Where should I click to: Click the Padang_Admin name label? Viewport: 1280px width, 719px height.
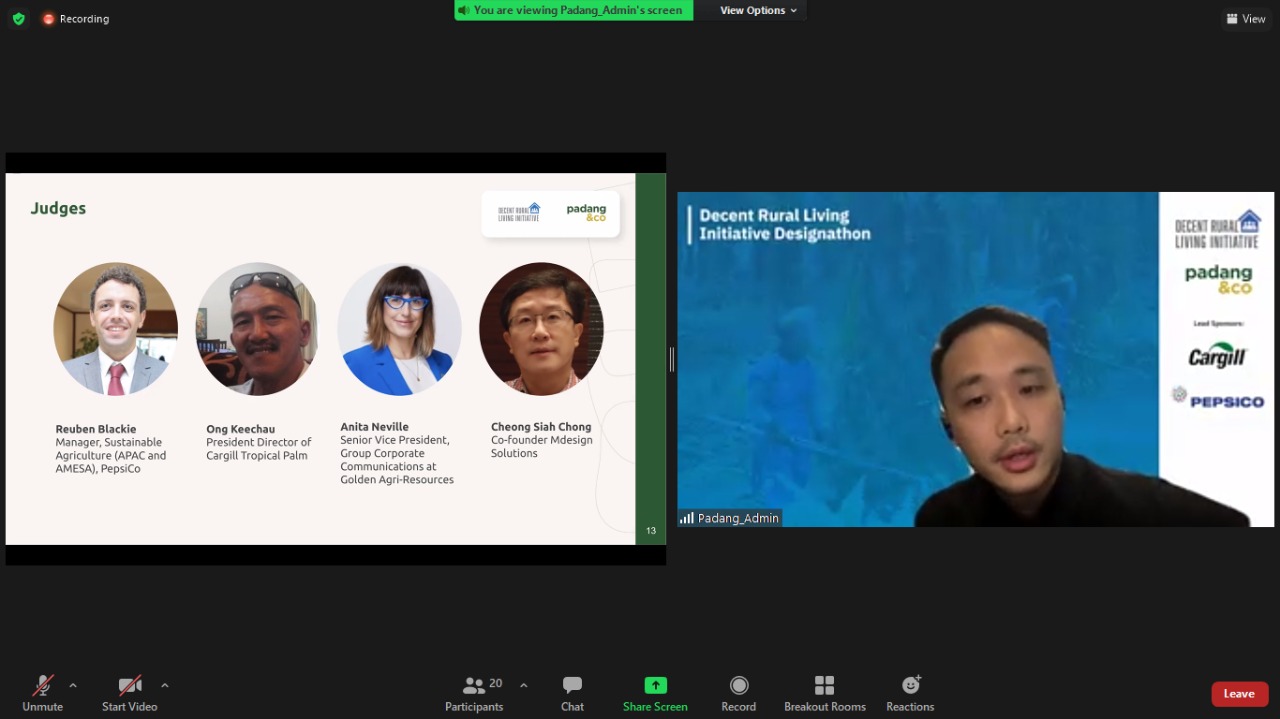tap(730, 518)
